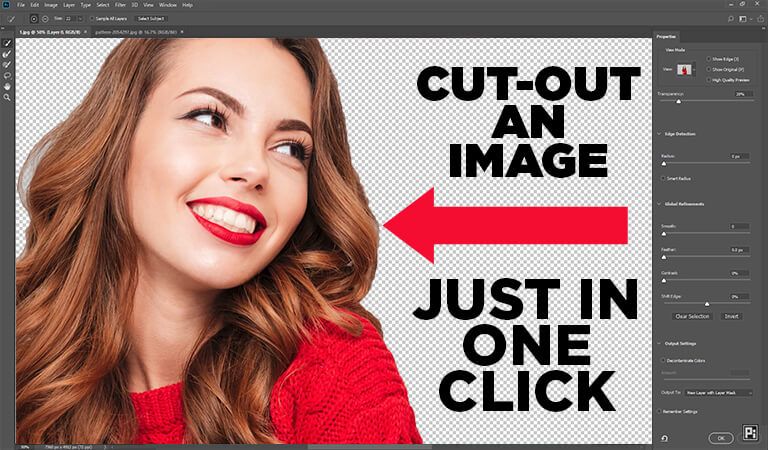Open the View menu

148,5
